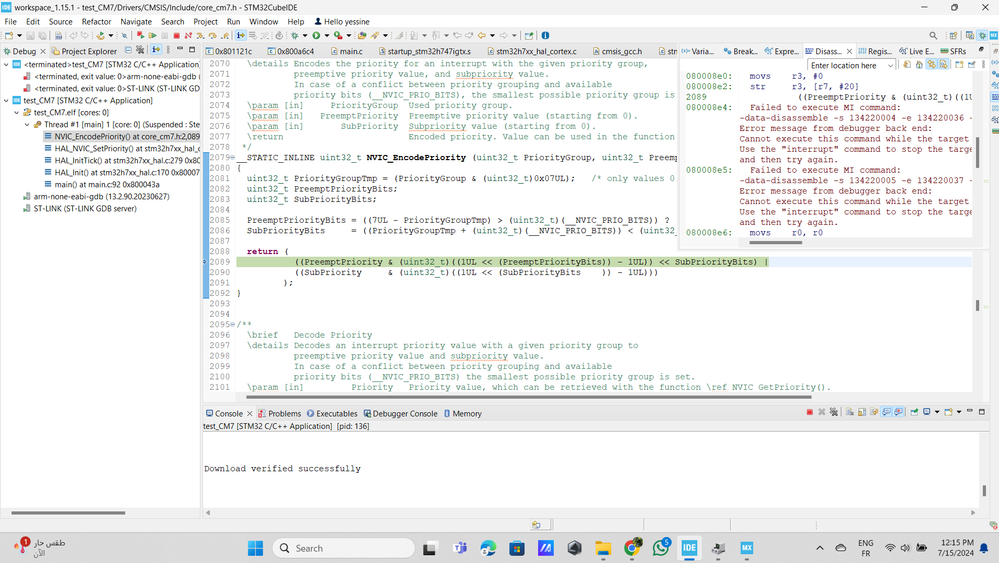
Task: Click the Debug view horizontal scrollbar
Action: (68, 512)
